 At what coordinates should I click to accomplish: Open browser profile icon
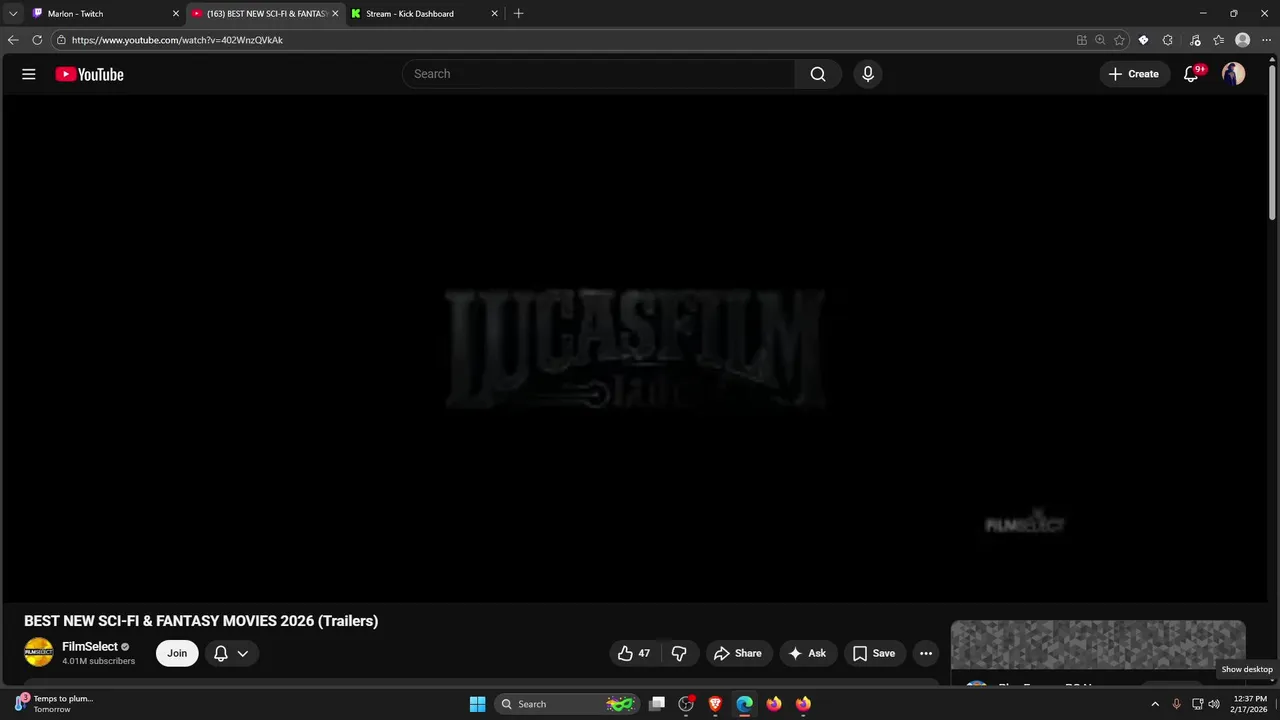point(1243,40)
